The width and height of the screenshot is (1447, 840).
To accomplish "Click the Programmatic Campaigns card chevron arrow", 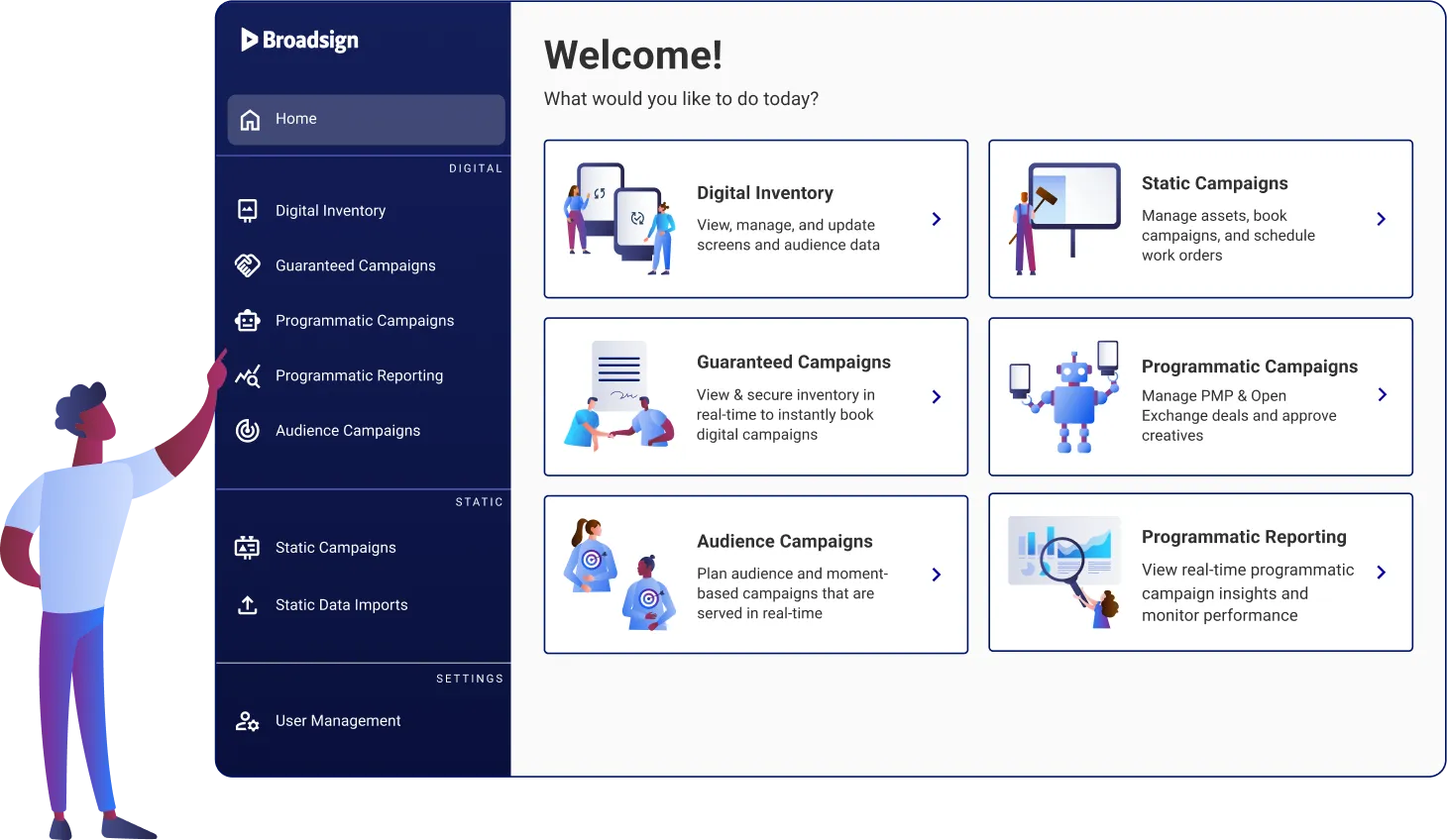I will pos(1383,394).
